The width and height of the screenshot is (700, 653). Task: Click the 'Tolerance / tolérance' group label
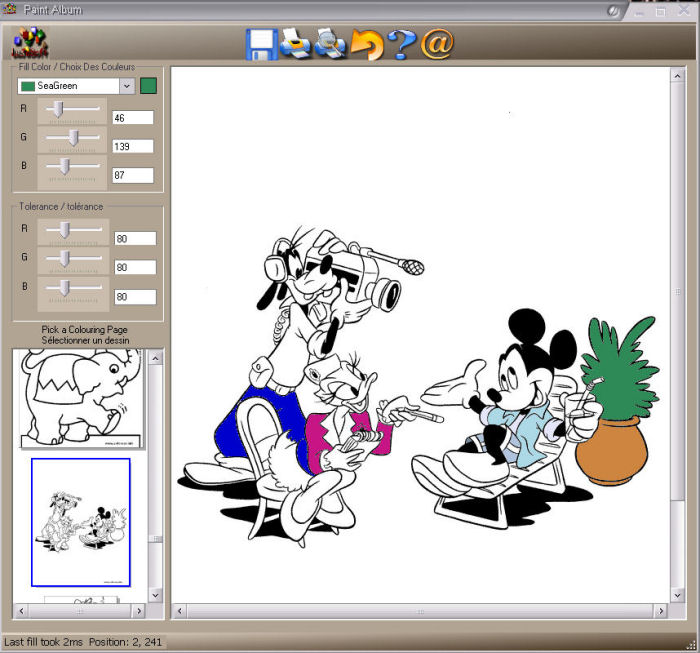point(61,207)
